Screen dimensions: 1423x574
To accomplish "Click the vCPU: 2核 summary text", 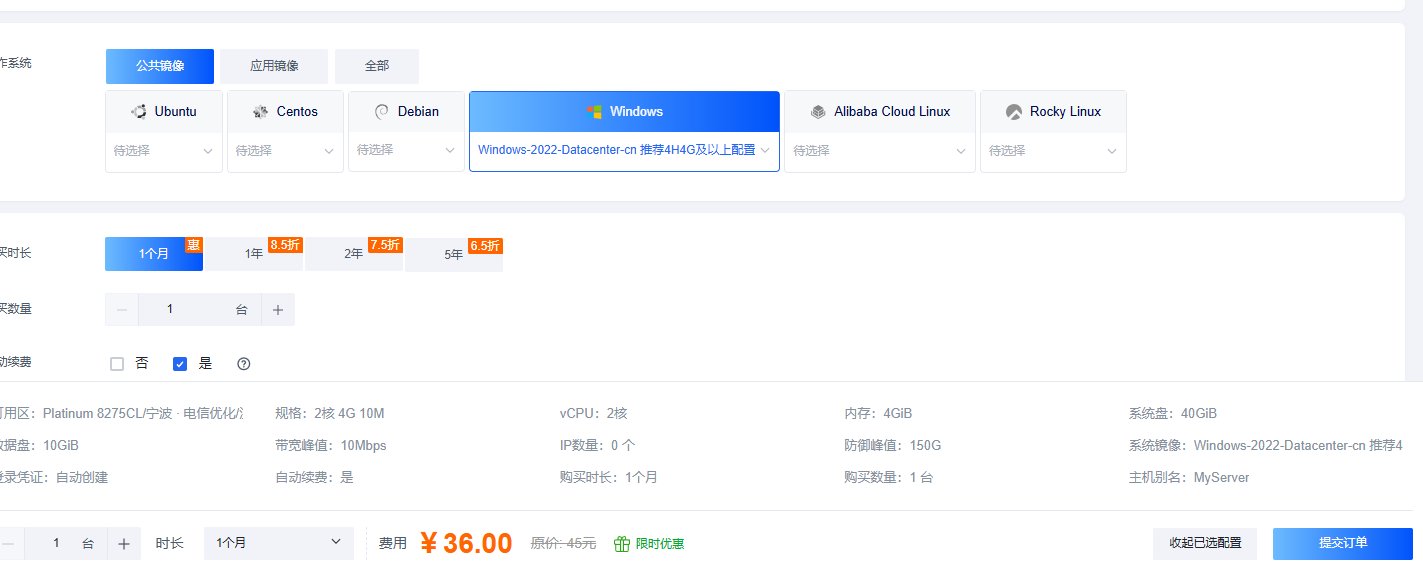I will pos(594,413).
